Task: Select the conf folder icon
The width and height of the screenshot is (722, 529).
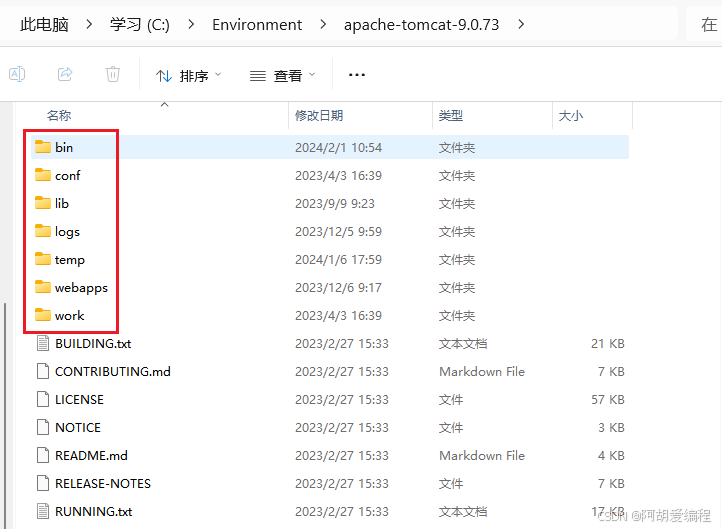Action: (x=43, y=175)
